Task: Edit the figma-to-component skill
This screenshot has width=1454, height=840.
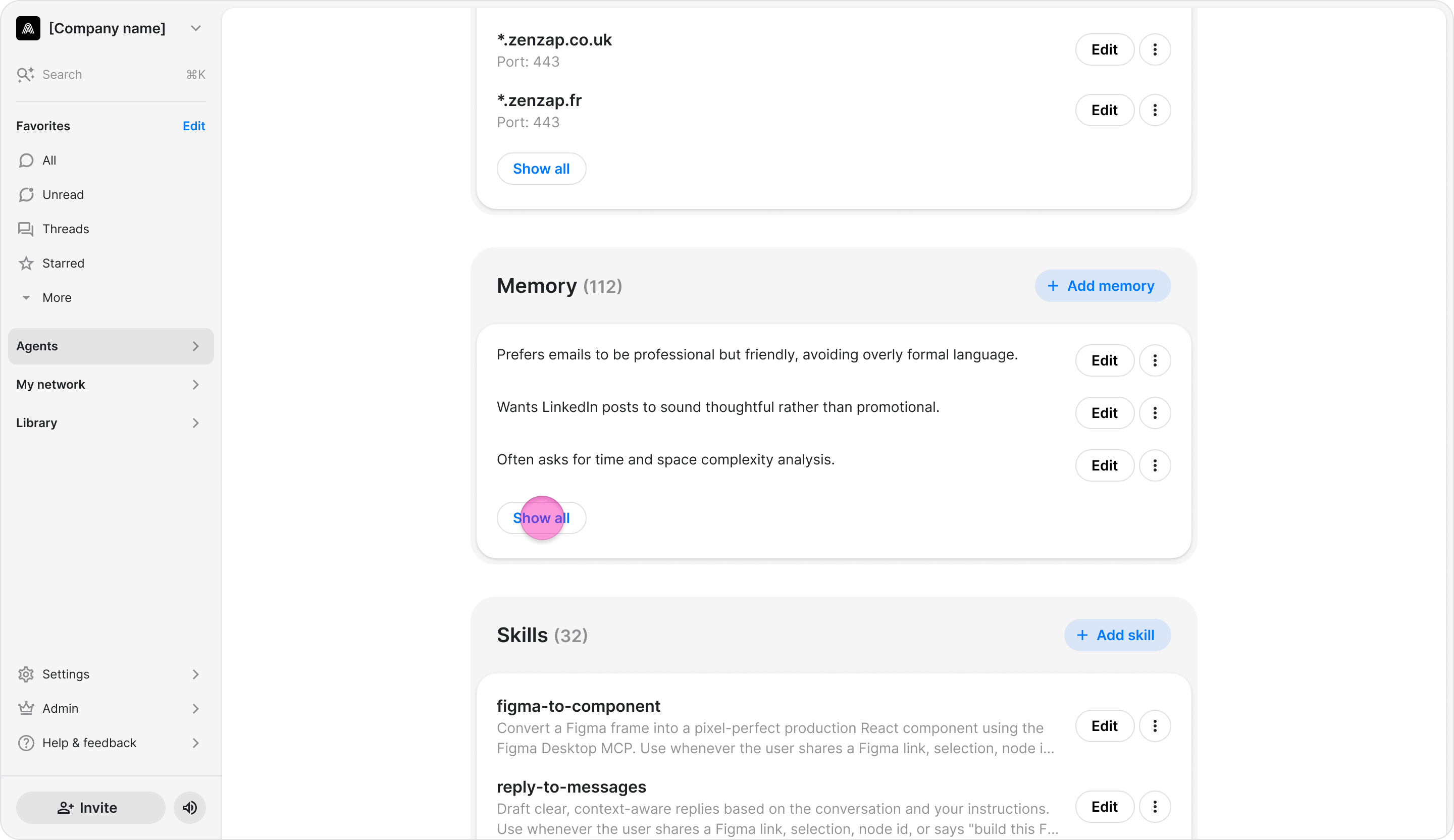Action: click(1104, 726)
